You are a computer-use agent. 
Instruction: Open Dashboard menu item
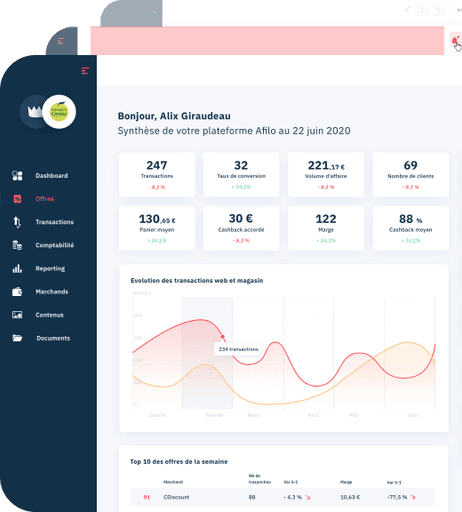click(52, 176)
